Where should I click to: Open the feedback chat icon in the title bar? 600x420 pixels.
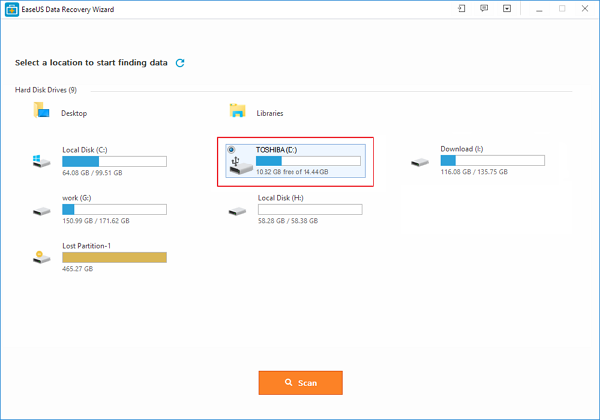(x=484, y=9)
